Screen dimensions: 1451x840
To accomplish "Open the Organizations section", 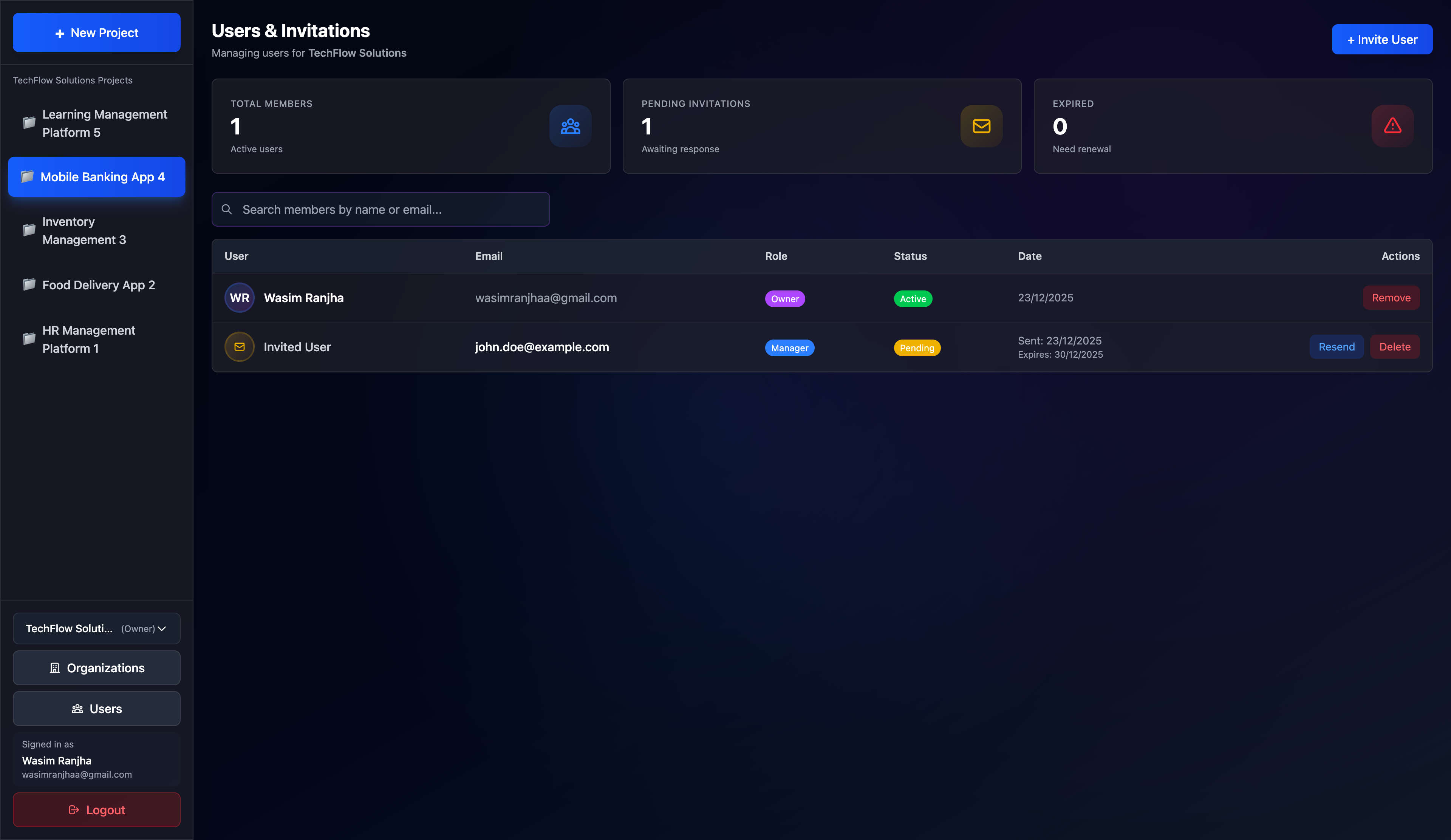I will pyautogui.click(x=96, y=668).
